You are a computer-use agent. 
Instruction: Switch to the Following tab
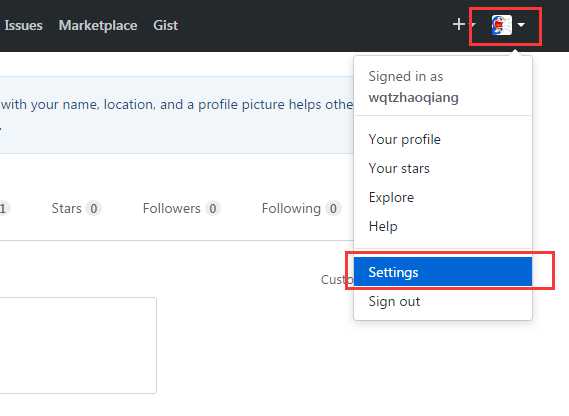pyautogui.click(x=300, y=209)
